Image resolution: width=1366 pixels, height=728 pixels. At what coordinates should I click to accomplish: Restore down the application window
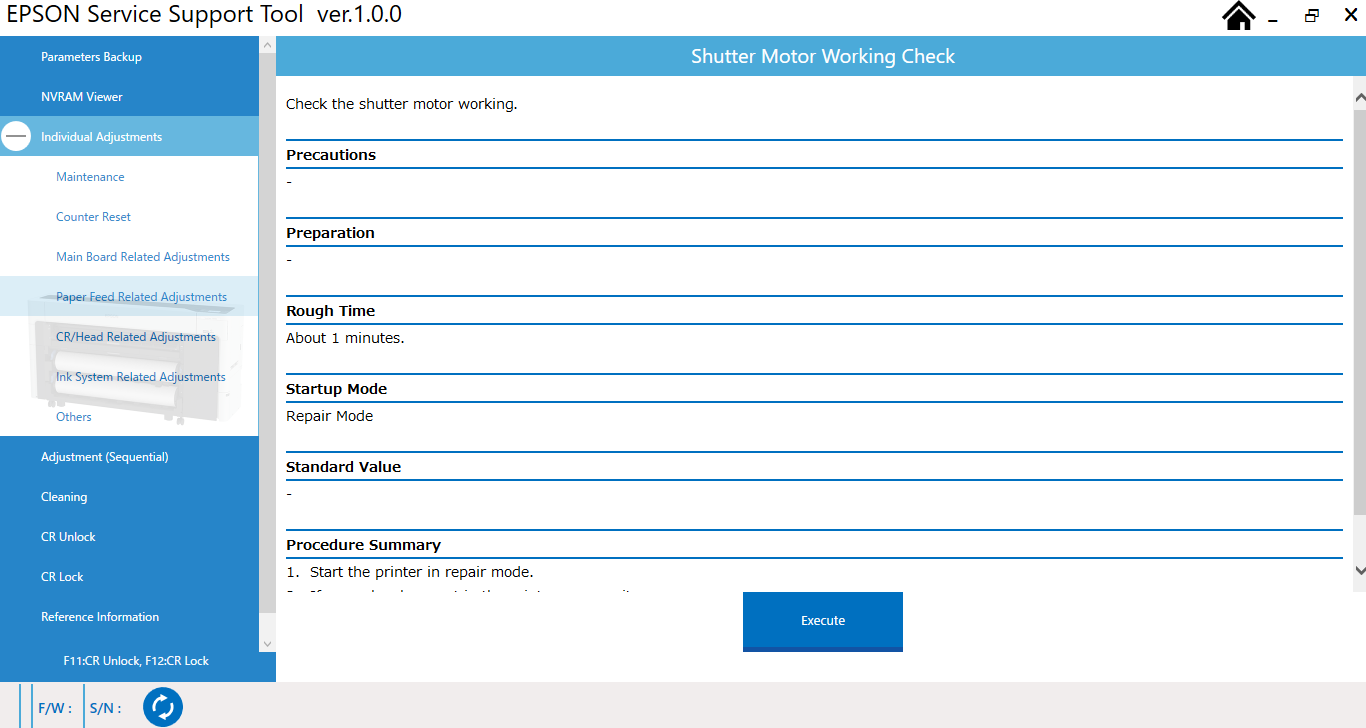point(1311,16)
